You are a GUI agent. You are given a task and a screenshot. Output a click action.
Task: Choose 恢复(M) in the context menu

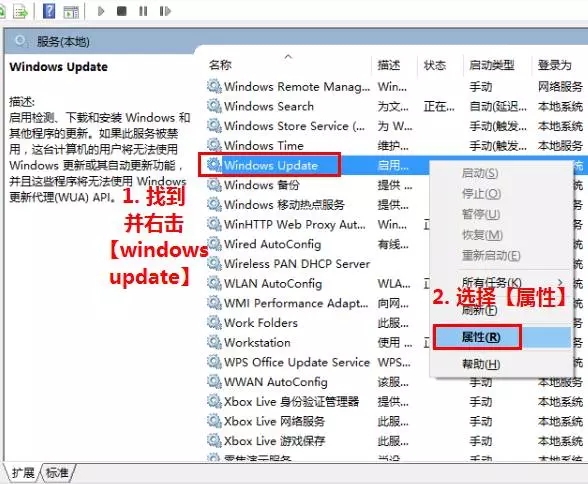pos(482,235)
